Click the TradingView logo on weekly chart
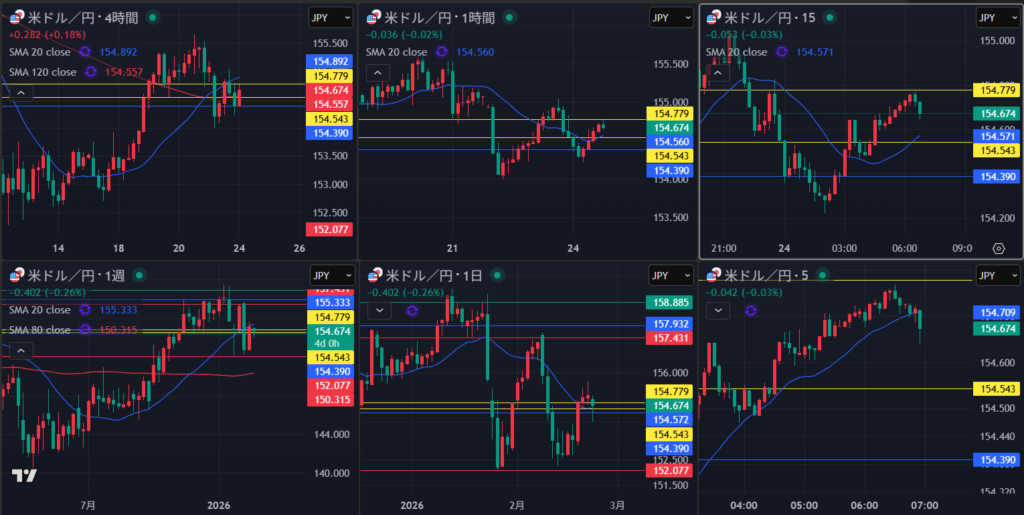Viewport: 1024px width, 515px height. (25, 476)
